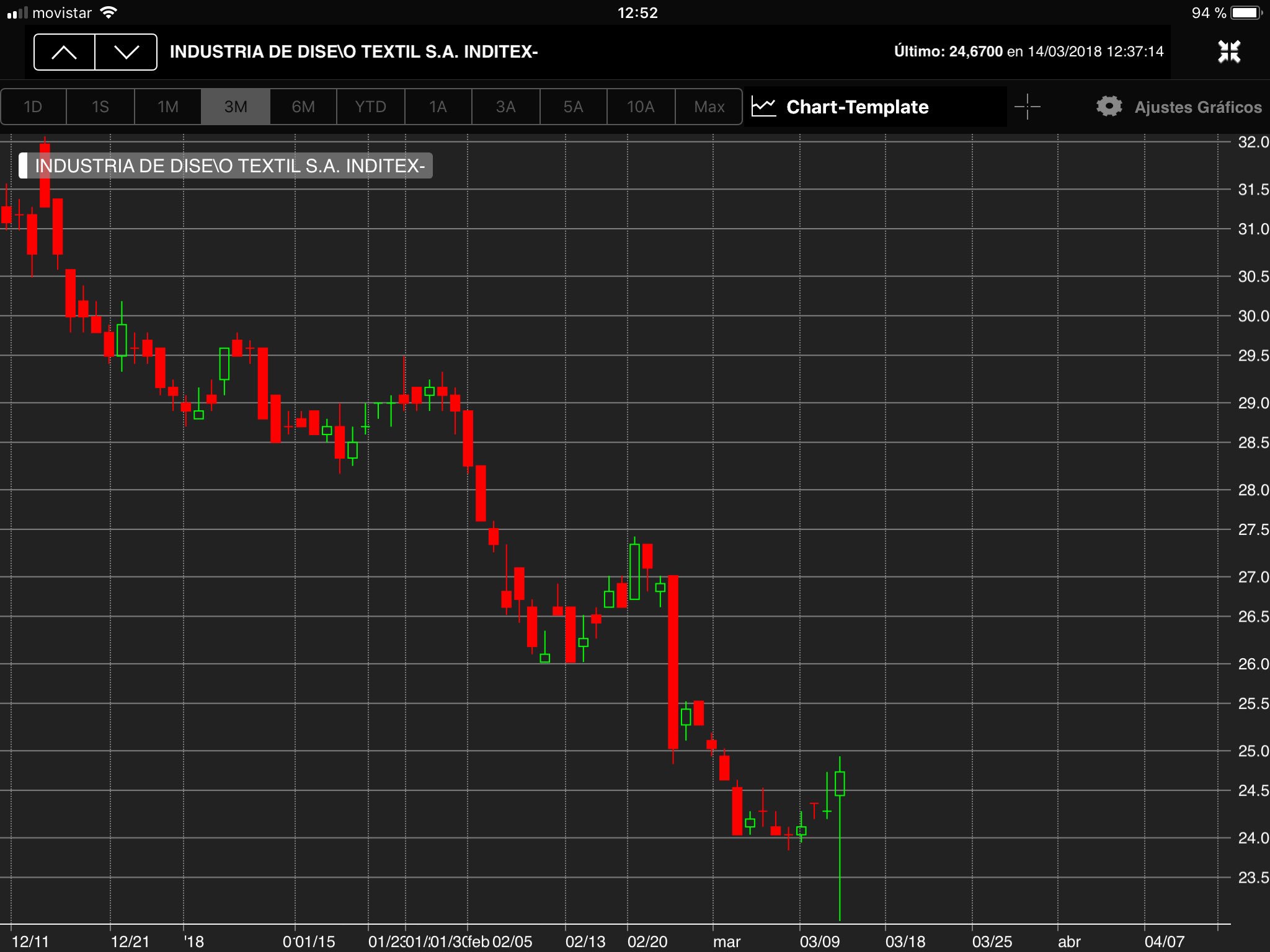Viewport: 1270px width, 952px height.
Task: Open Ajustes Gráficos settings label
Action: [x=1198, y=107]
